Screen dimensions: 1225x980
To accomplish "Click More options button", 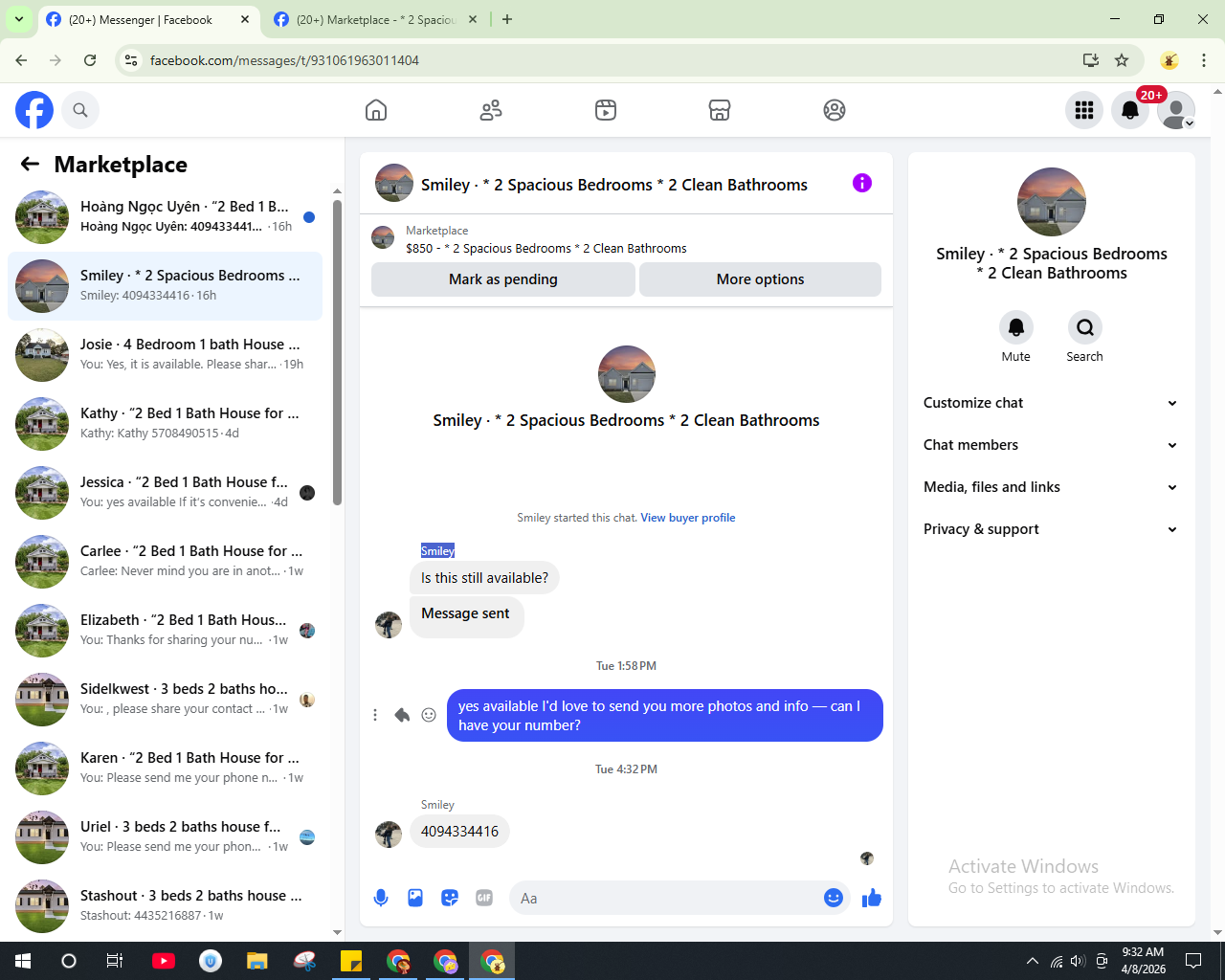I will 760,279.
